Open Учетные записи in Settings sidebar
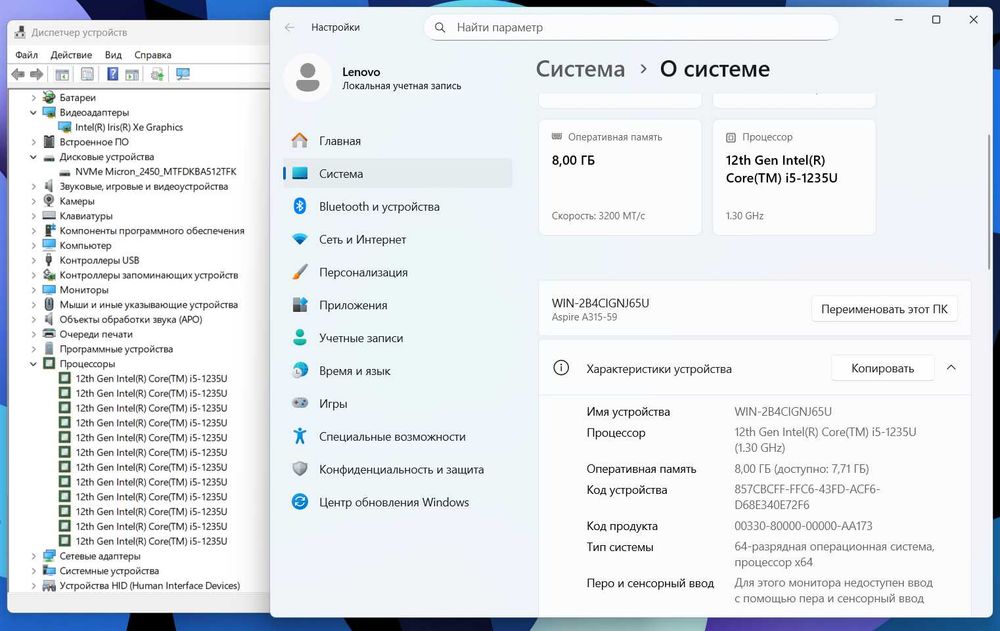The height and width of the screenshot is (631, 1000). coord(397,338)
